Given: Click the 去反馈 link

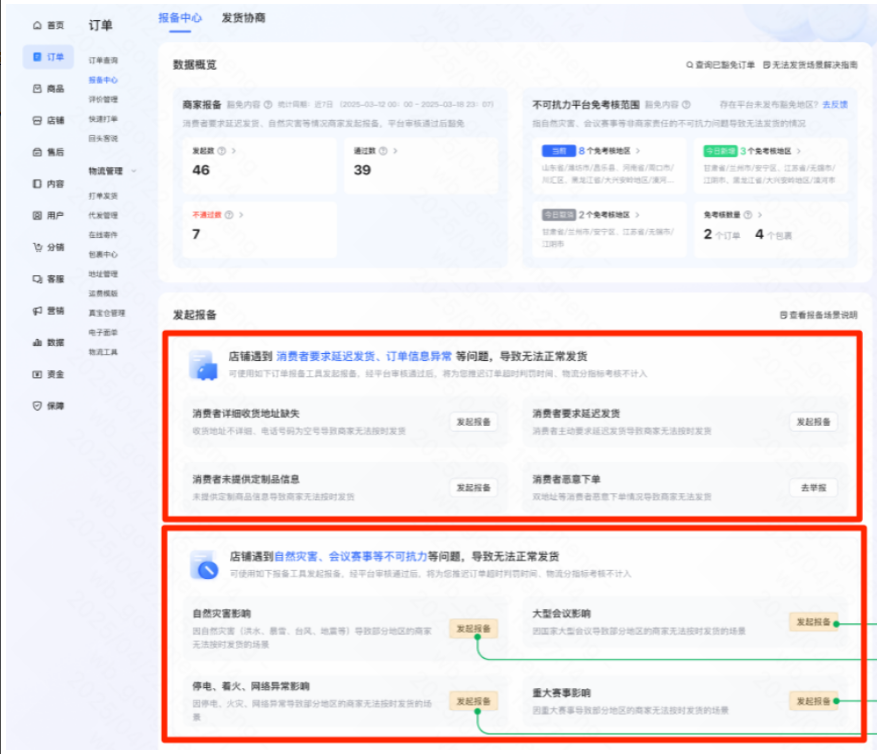Looking at the screenshot, I should [835, 105].
